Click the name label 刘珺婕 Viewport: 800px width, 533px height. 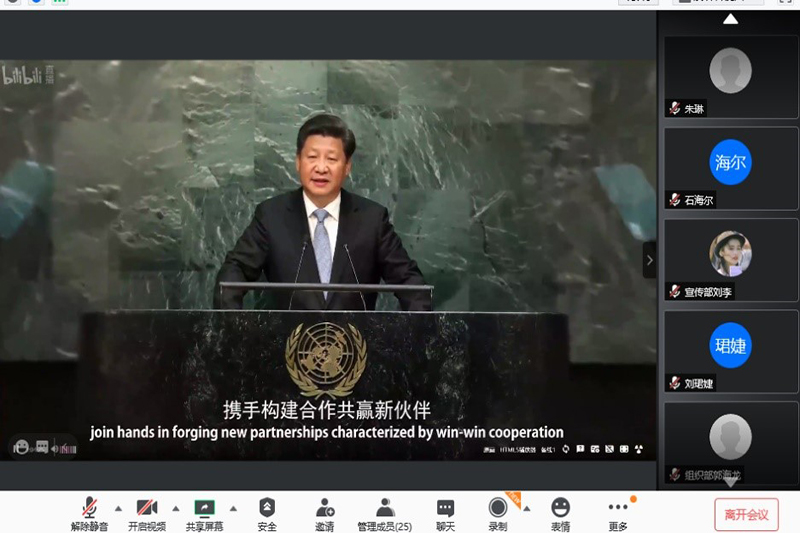(698, 383)
